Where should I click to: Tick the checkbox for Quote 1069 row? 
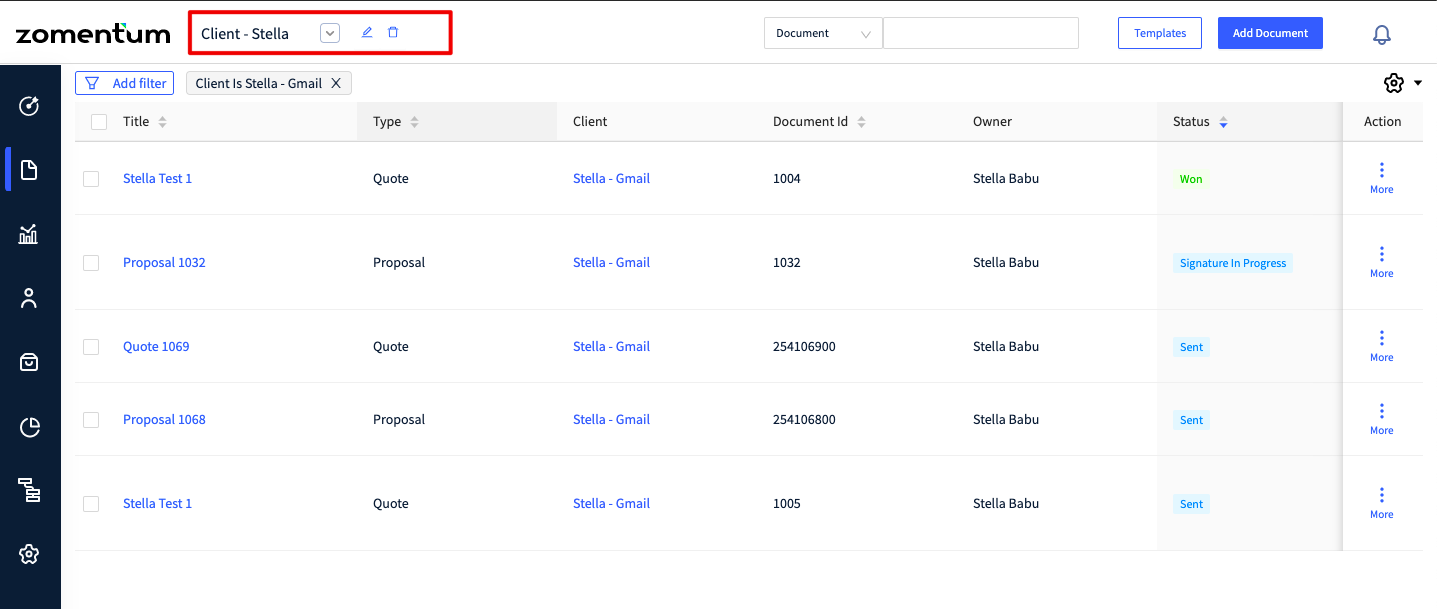click(x=91, y=347)
